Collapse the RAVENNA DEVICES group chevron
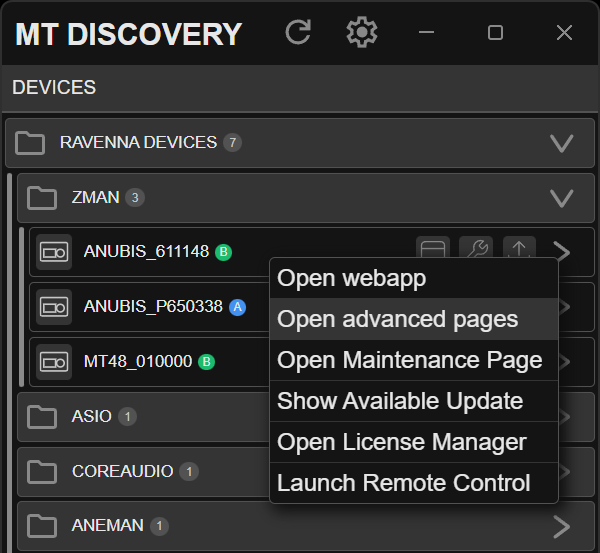Image resolution: width=600 pixels, height=553 pixels. pos(561,144)
